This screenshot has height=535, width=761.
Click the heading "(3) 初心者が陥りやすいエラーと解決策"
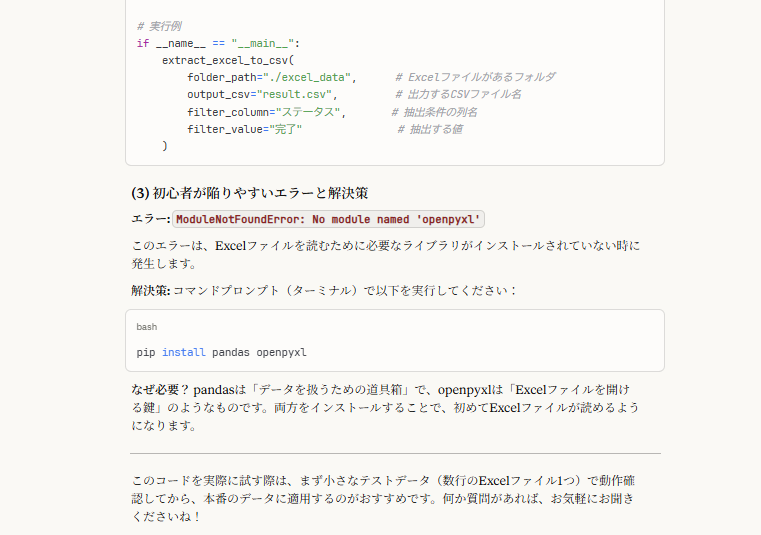coord(256,193)
